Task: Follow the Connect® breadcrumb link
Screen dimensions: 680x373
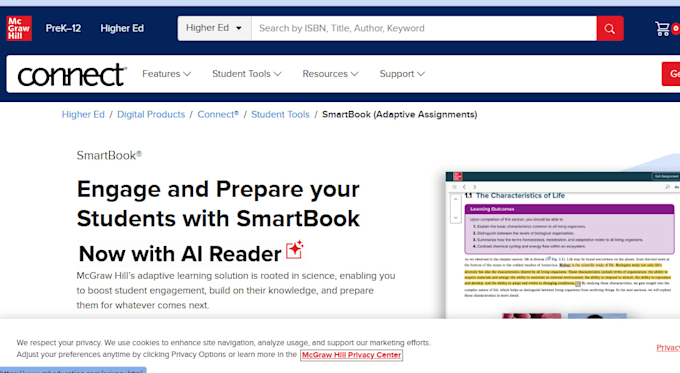Action: point(218,115)
